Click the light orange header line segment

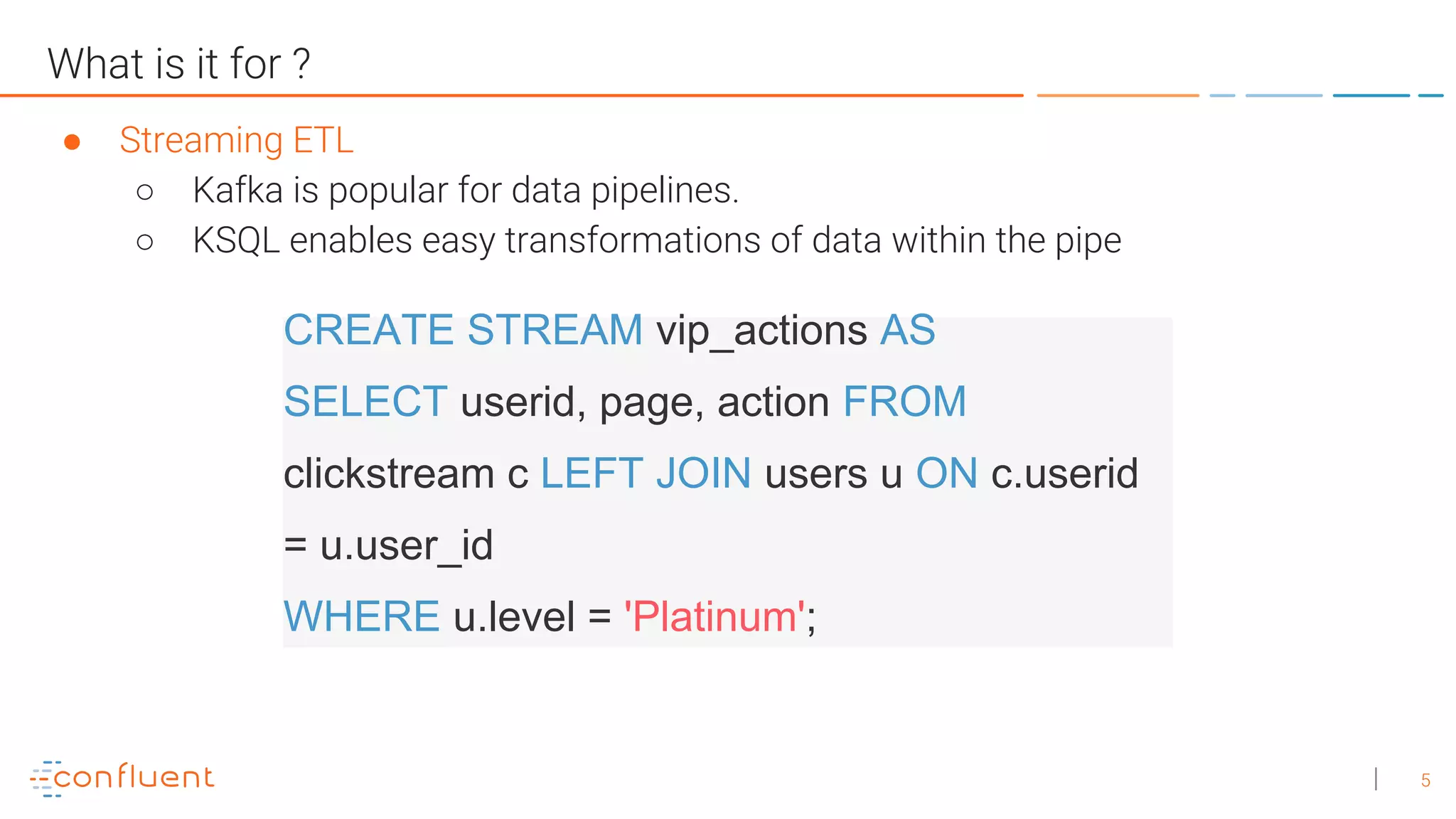pos(1118,95)
